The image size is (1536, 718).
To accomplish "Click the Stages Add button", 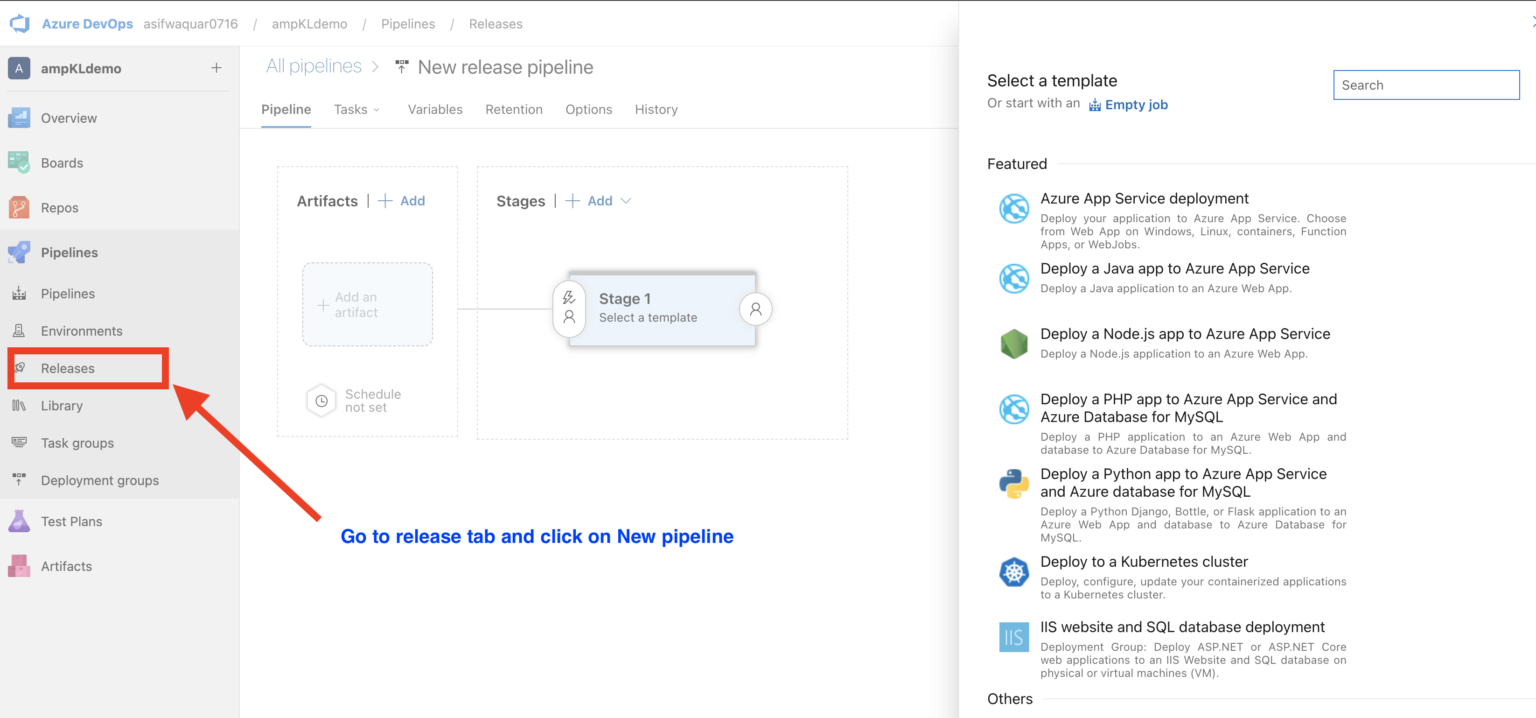I will tap(589, 201).
